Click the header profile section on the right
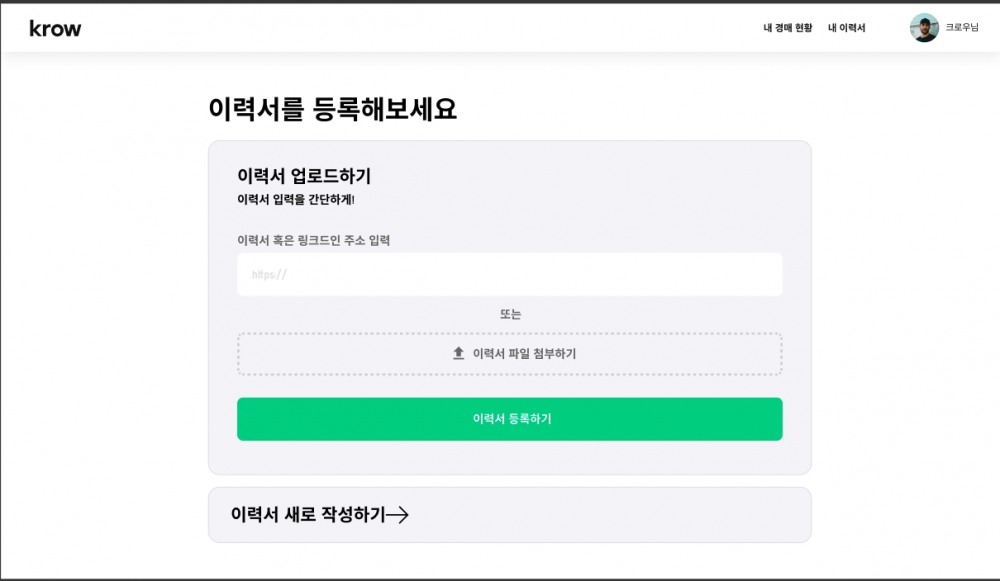The height and width of the screenshot is (581, 1000). 945,26
